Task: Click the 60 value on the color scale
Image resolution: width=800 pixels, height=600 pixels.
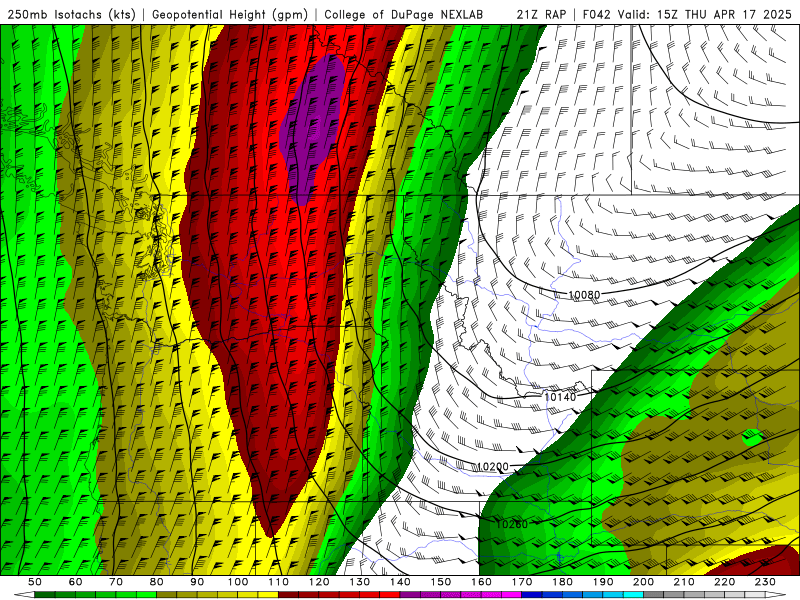Action: 75,582
